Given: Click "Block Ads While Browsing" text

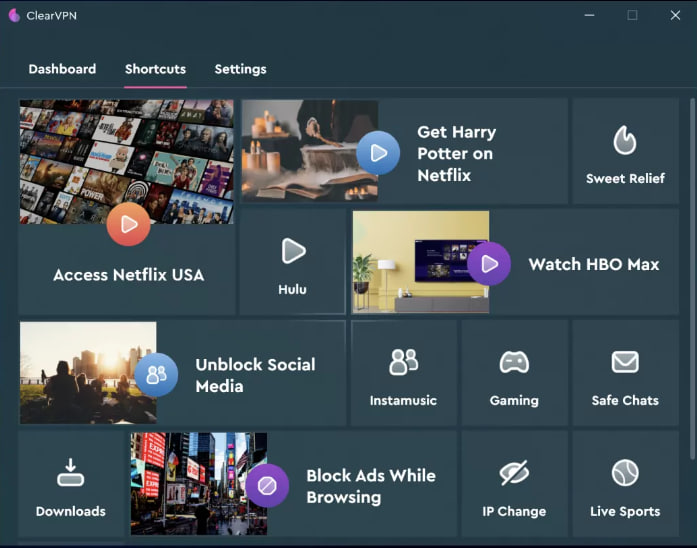Looking at the screenshot, I should point(371,486).
